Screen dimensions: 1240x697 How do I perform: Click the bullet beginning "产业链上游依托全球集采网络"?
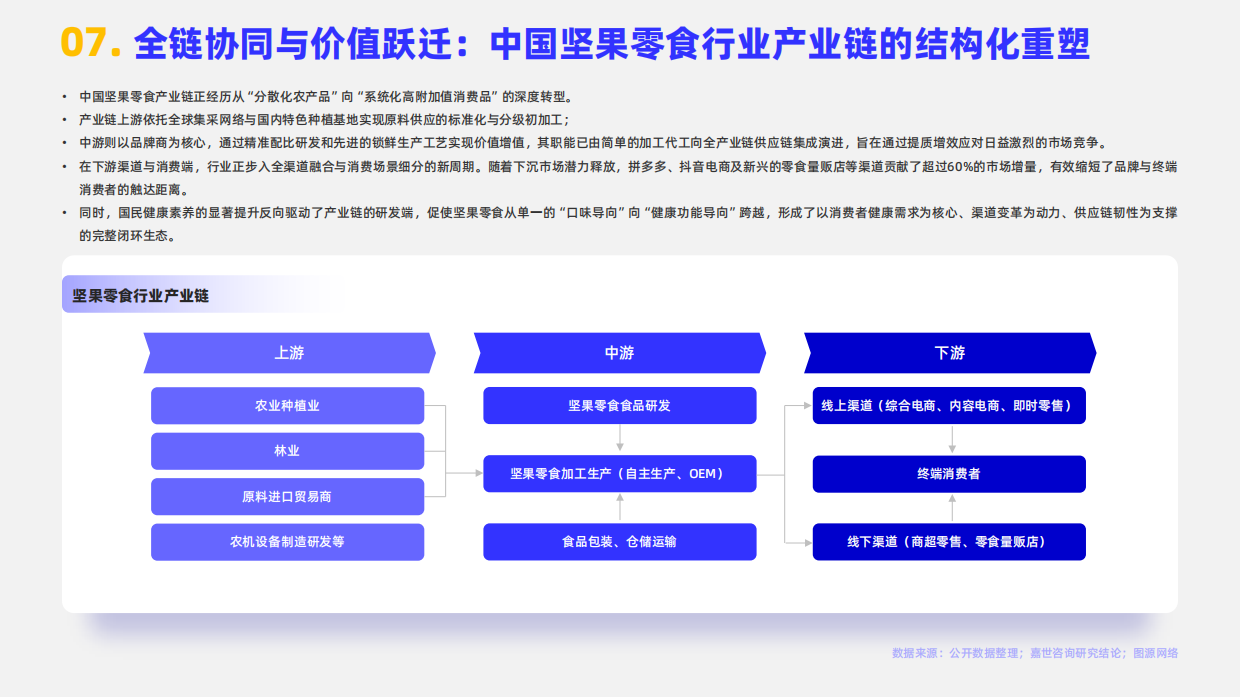[x=325, y=120]
